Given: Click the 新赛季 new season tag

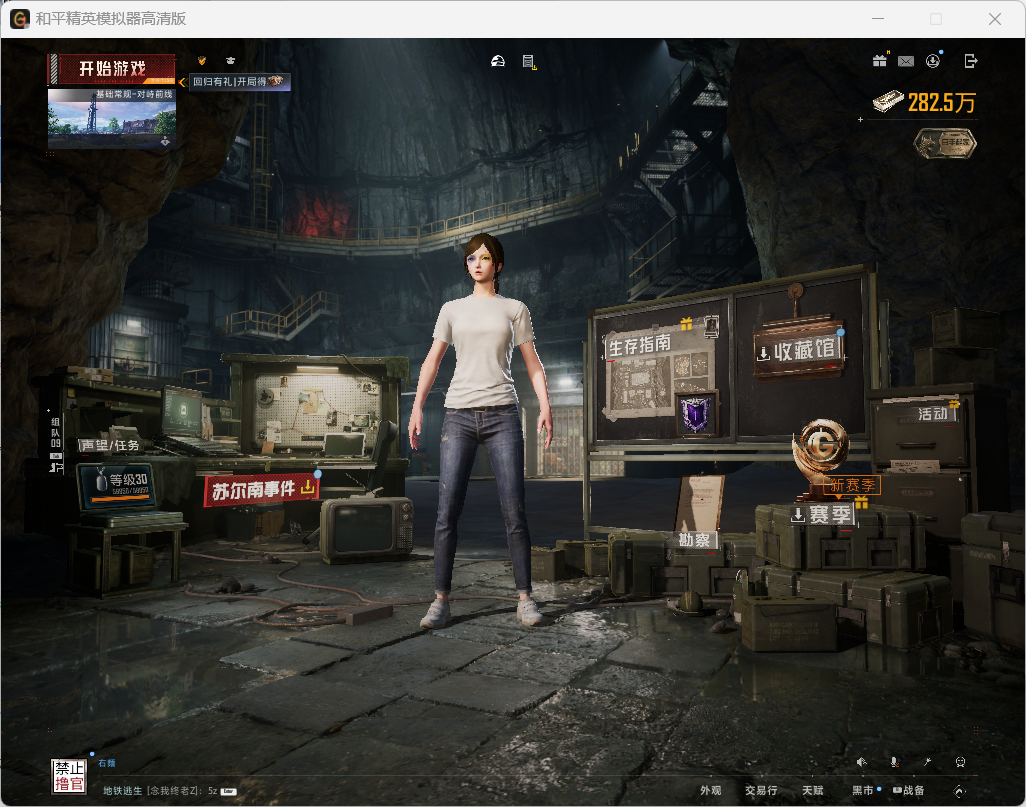Looking at the screenshot, I should pyautogui.click(x=852, y=485).
